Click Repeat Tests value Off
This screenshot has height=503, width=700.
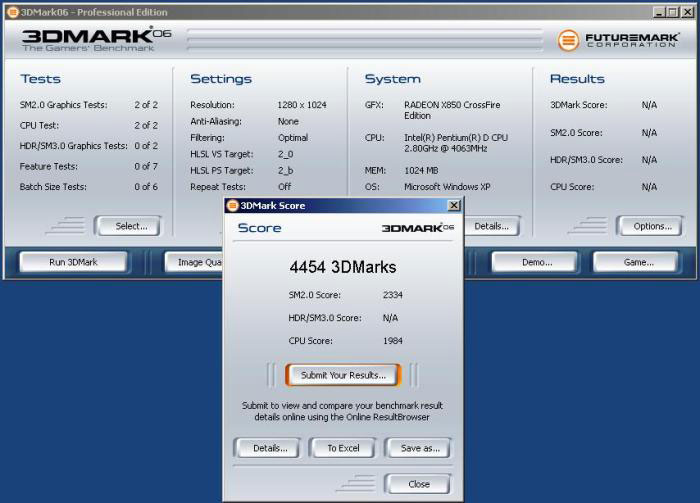(x=284, y=187)
